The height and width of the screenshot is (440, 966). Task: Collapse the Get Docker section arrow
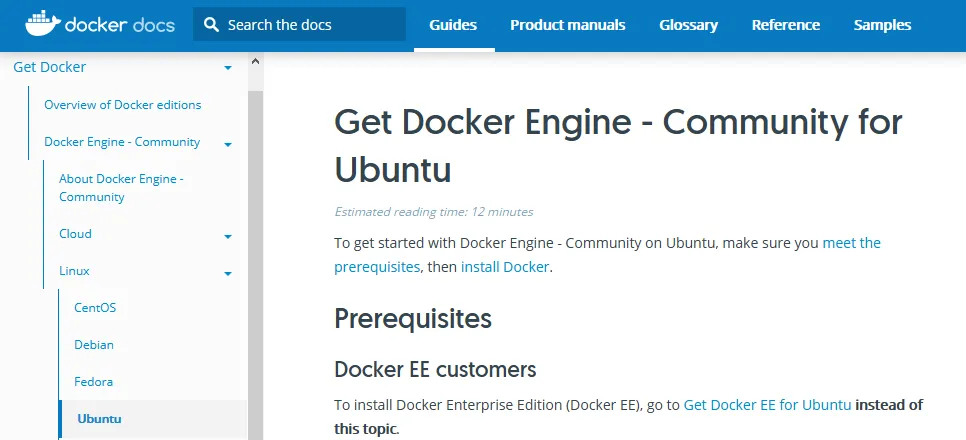(x=228, y=68)
